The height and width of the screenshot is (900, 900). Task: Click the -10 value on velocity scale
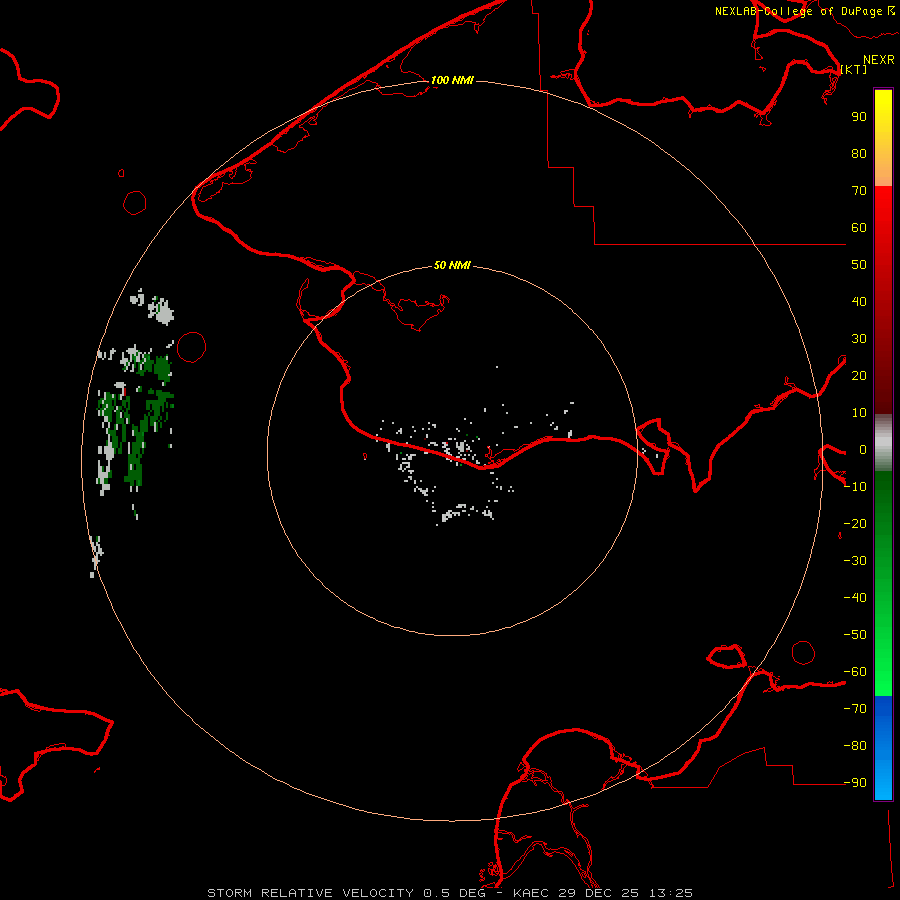[855, 487]
